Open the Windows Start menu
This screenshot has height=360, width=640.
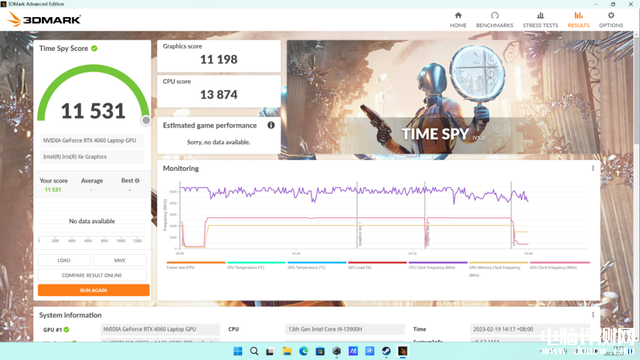click(238, 351)
